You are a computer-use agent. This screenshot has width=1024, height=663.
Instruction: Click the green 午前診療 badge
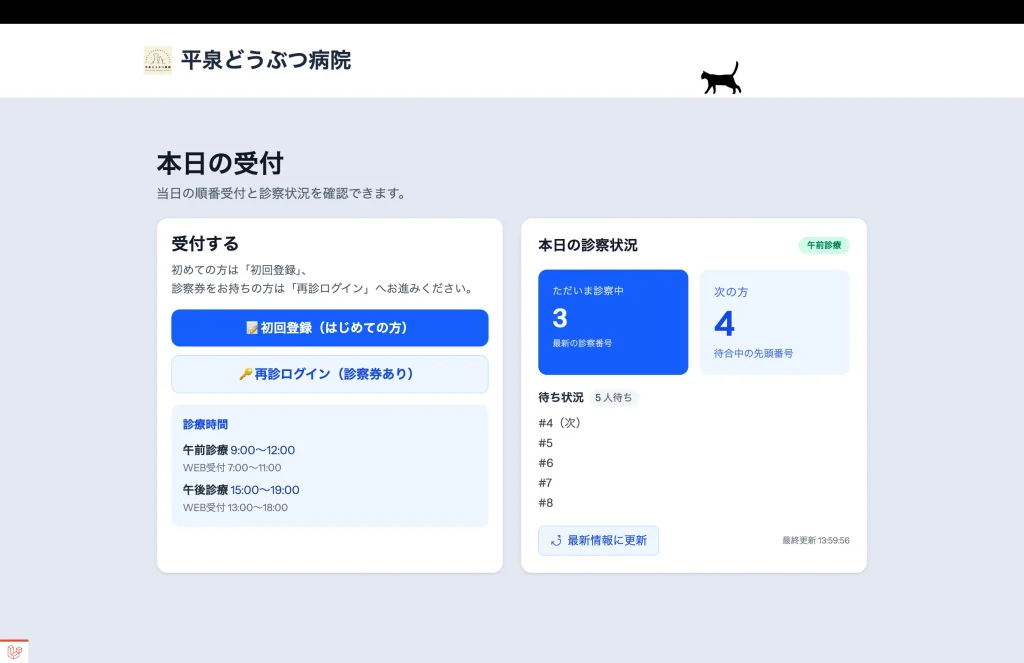(x=823, y=245)
